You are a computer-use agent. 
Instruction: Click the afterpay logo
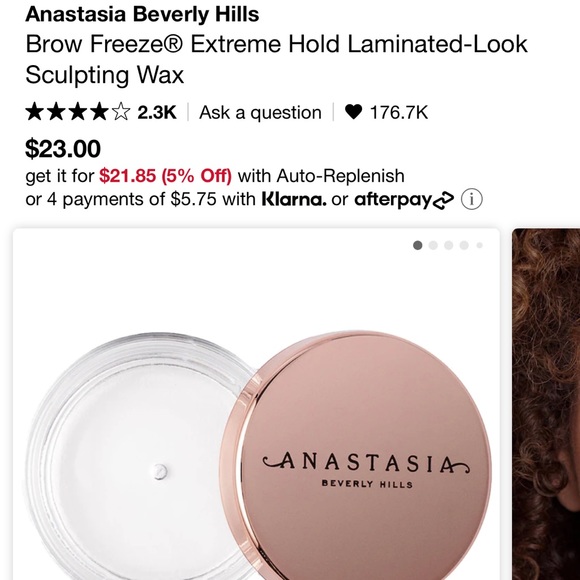tap(404, 200)
